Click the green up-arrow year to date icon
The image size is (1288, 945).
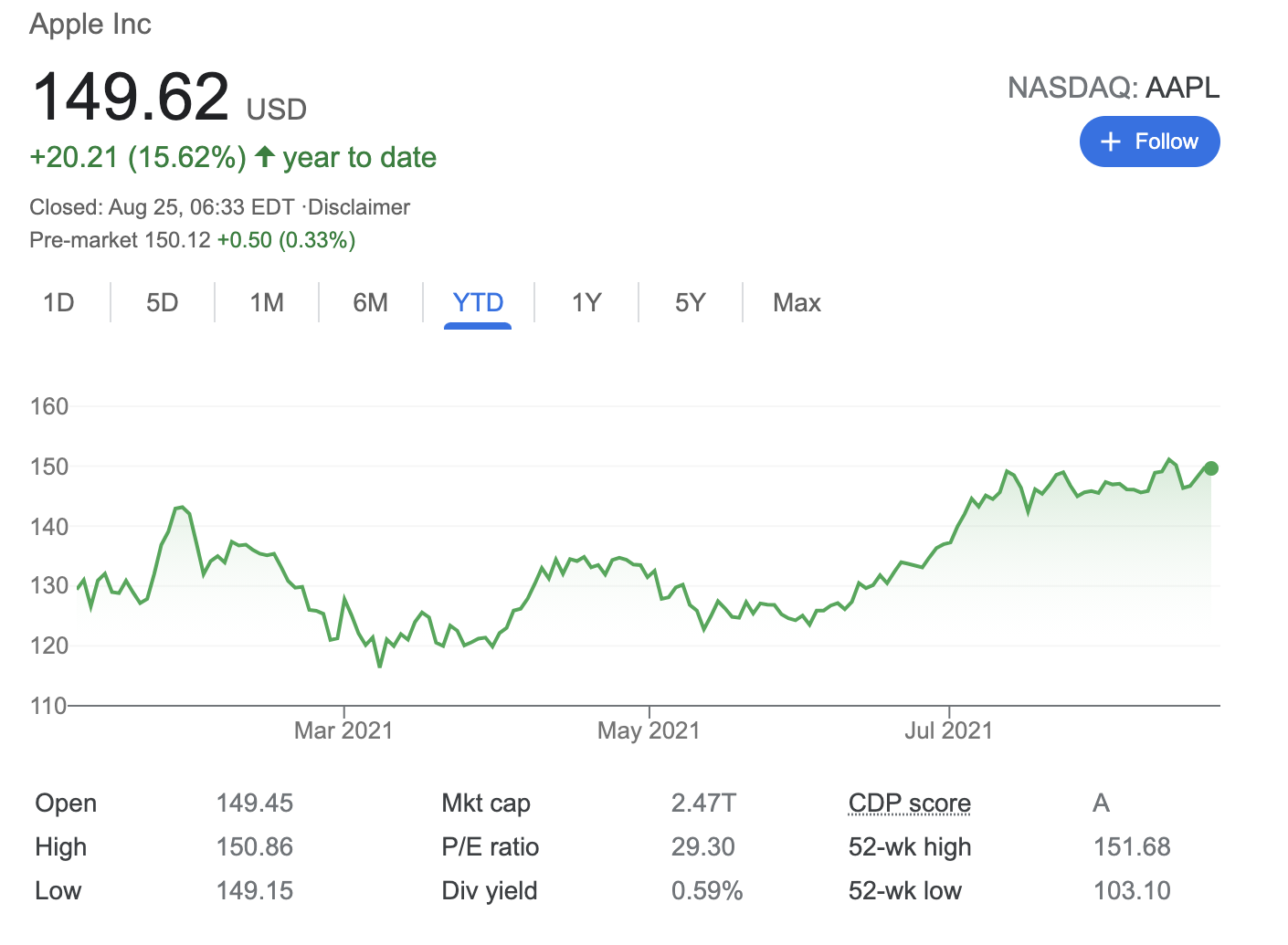[x=265, y=157]
